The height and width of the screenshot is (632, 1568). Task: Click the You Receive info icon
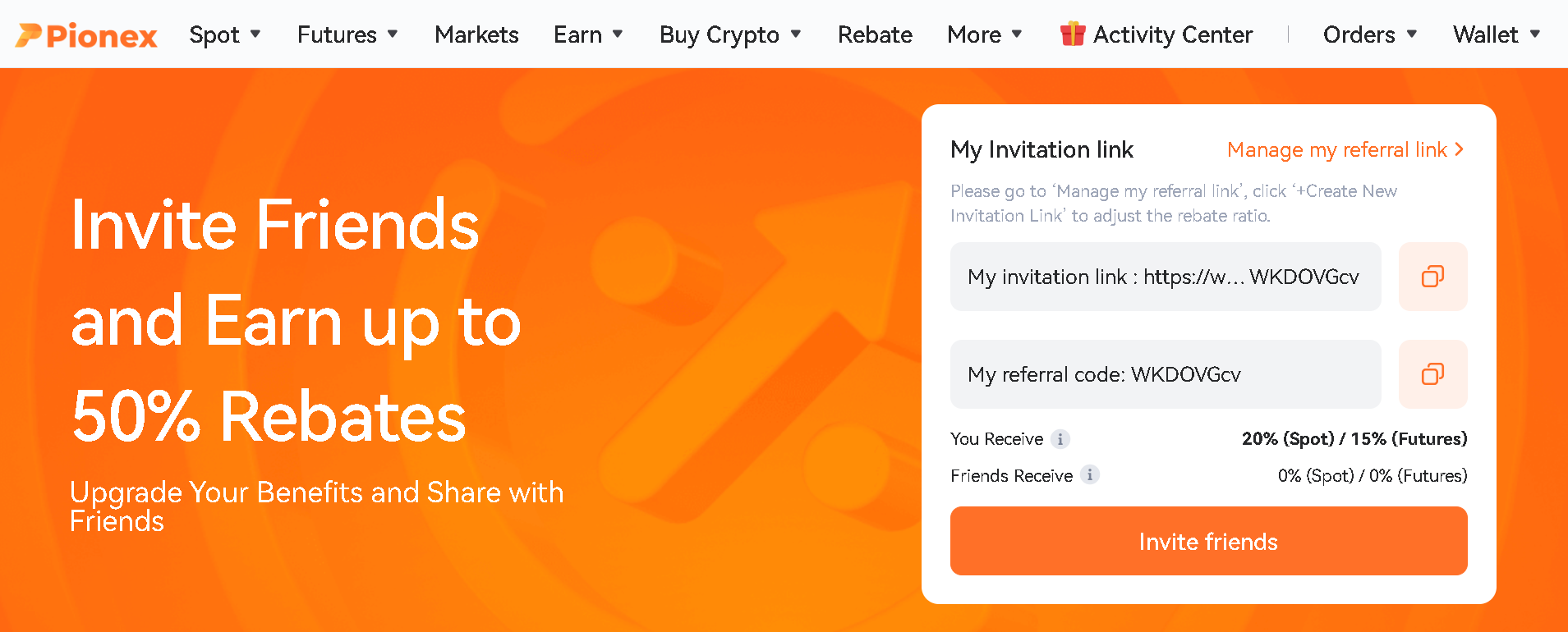coord(1060,439)
